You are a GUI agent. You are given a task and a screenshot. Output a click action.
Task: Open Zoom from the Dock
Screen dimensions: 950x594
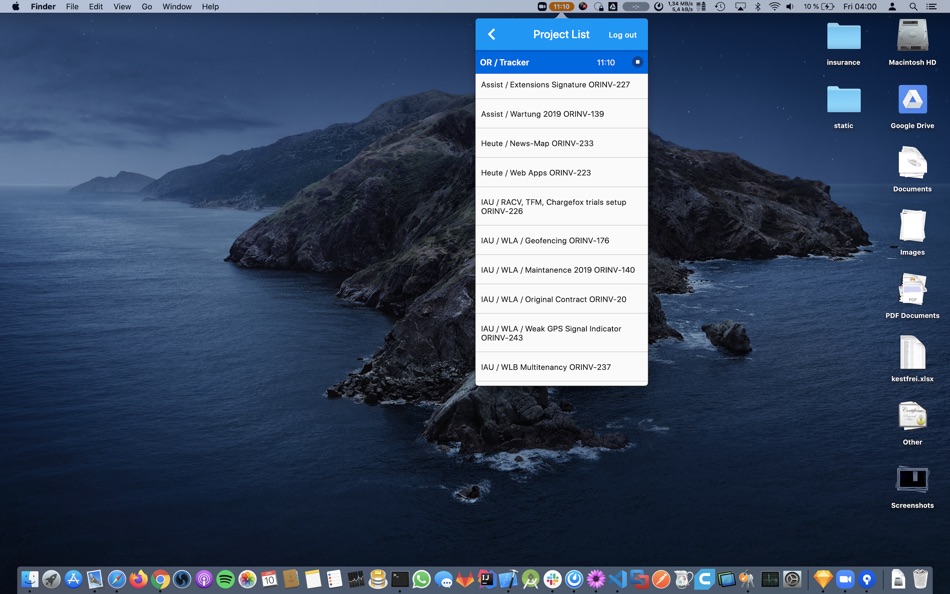845,579
